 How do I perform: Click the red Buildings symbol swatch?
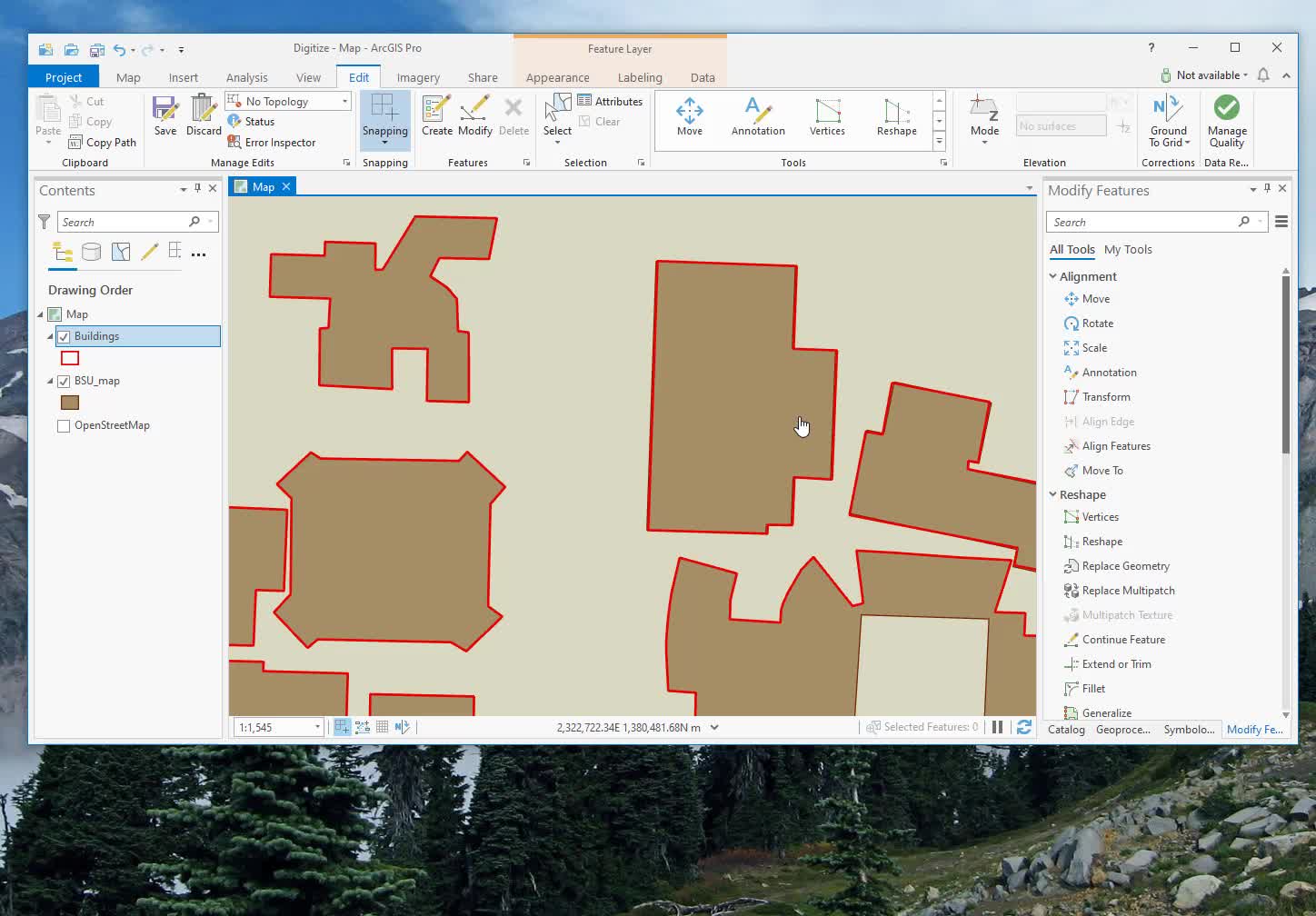(70, 357)
